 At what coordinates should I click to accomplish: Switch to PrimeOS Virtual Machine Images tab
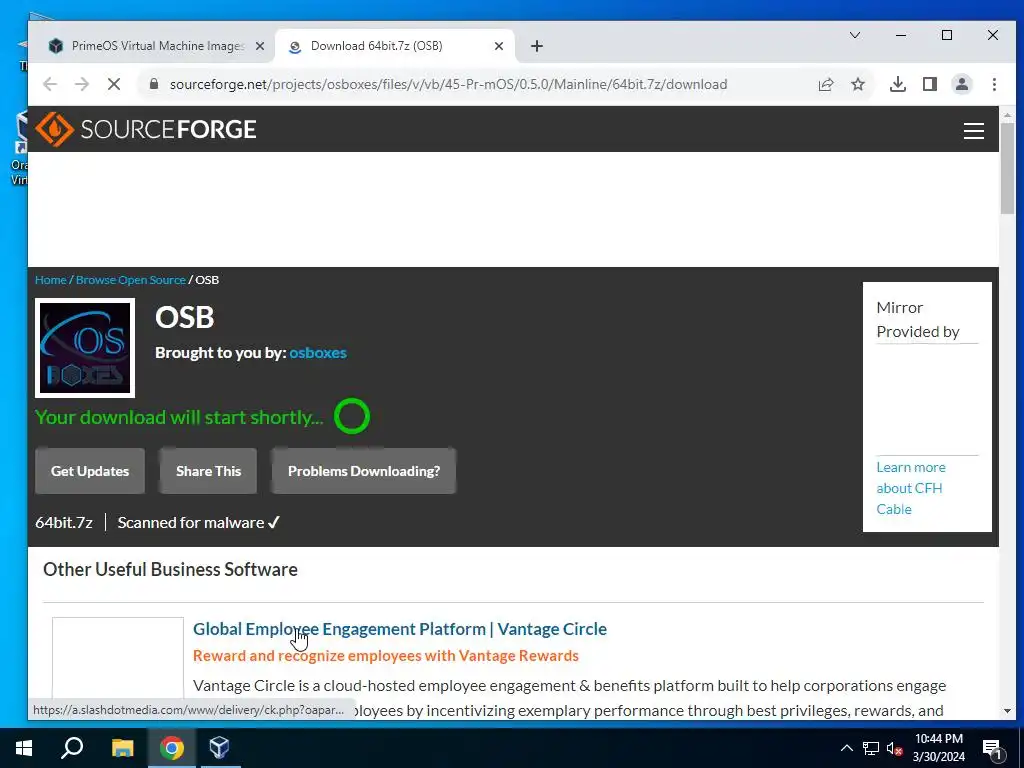click(157, 46)
